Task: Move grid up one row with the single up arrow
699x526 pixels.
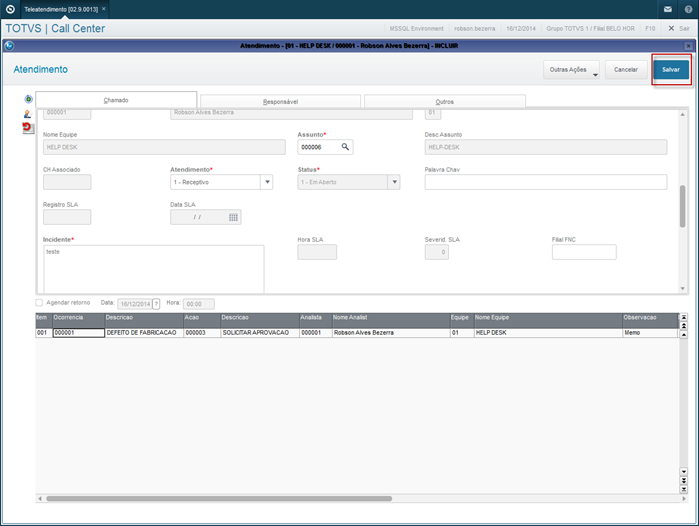Action: click(x=683, y=334)
